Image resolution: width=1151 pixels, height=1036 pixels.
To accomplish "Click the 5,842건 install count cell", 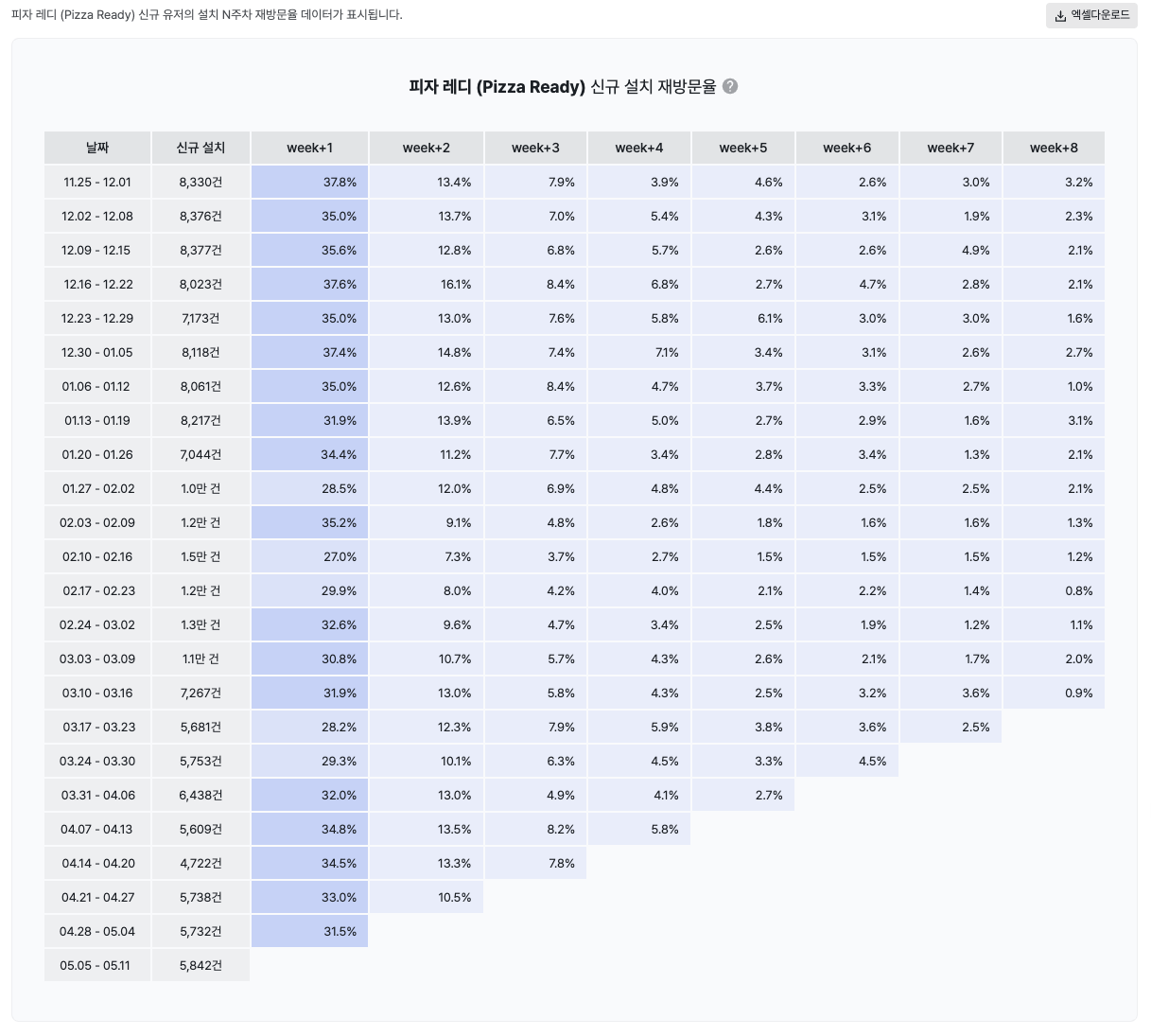I will tap(201, 965).
